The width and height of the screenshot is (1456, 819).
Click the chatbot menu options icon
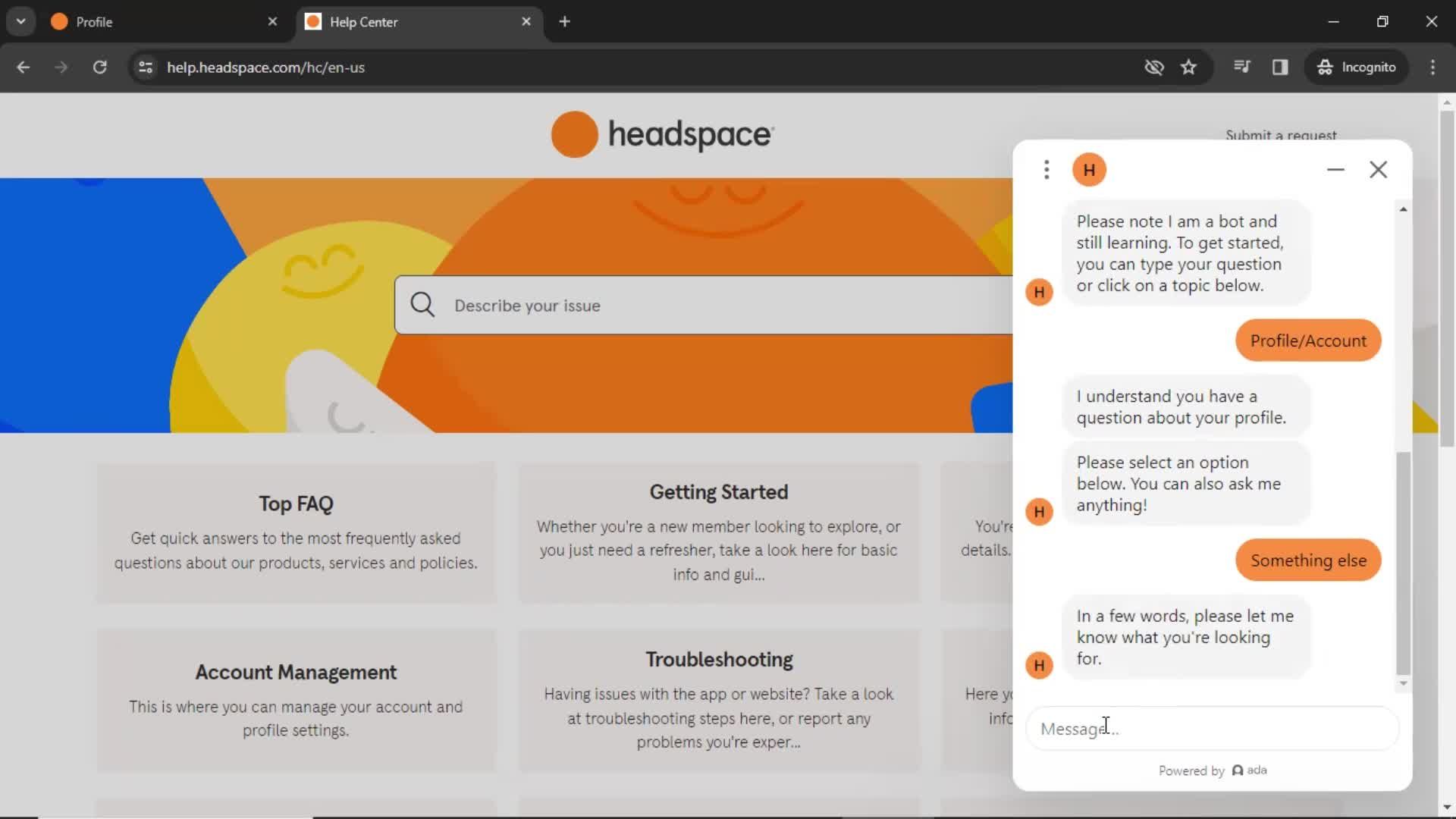coord(1046,168)
